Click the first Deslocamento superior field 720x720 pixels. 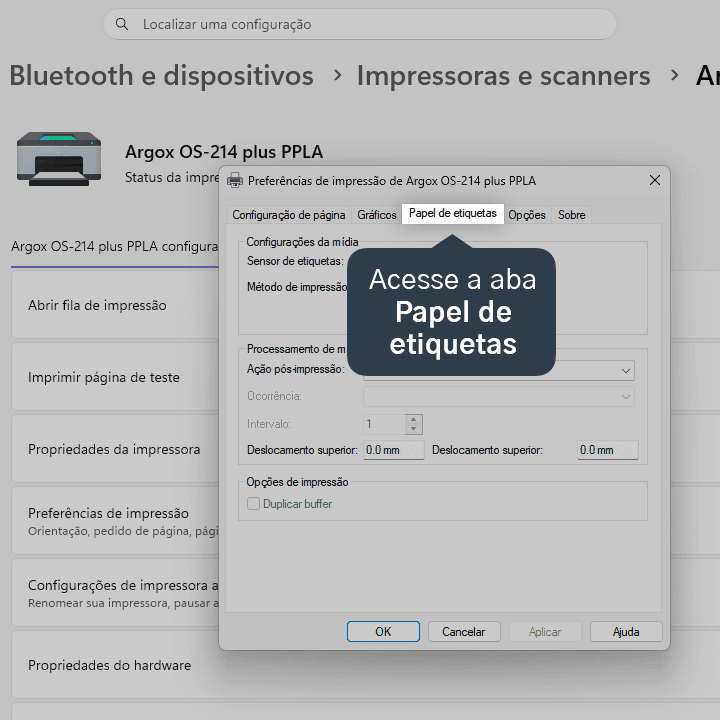pyautogui.click(x=394, y=450)
